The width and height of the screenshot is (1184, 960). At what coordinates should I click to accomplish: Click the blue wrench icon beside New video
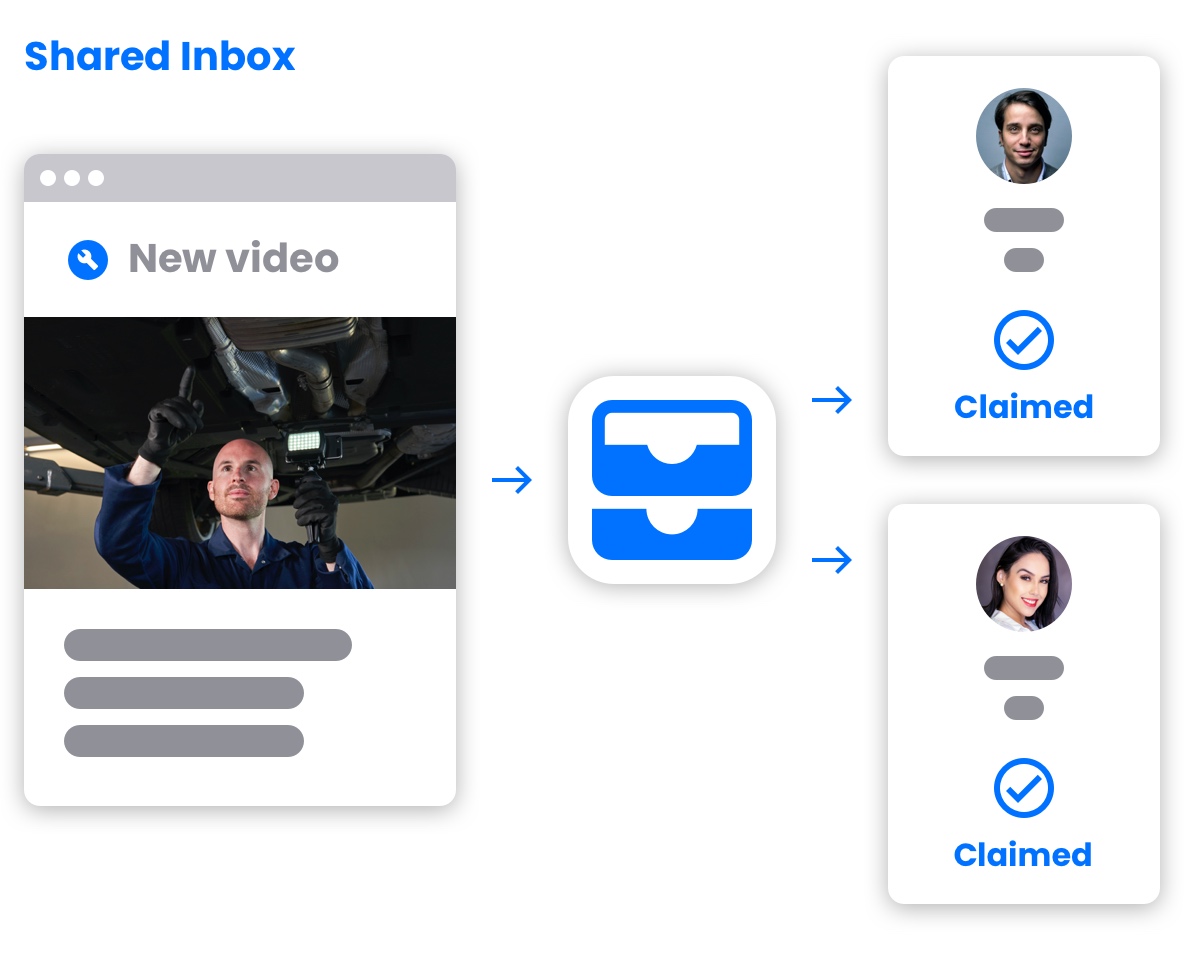[x=88, y=260]
